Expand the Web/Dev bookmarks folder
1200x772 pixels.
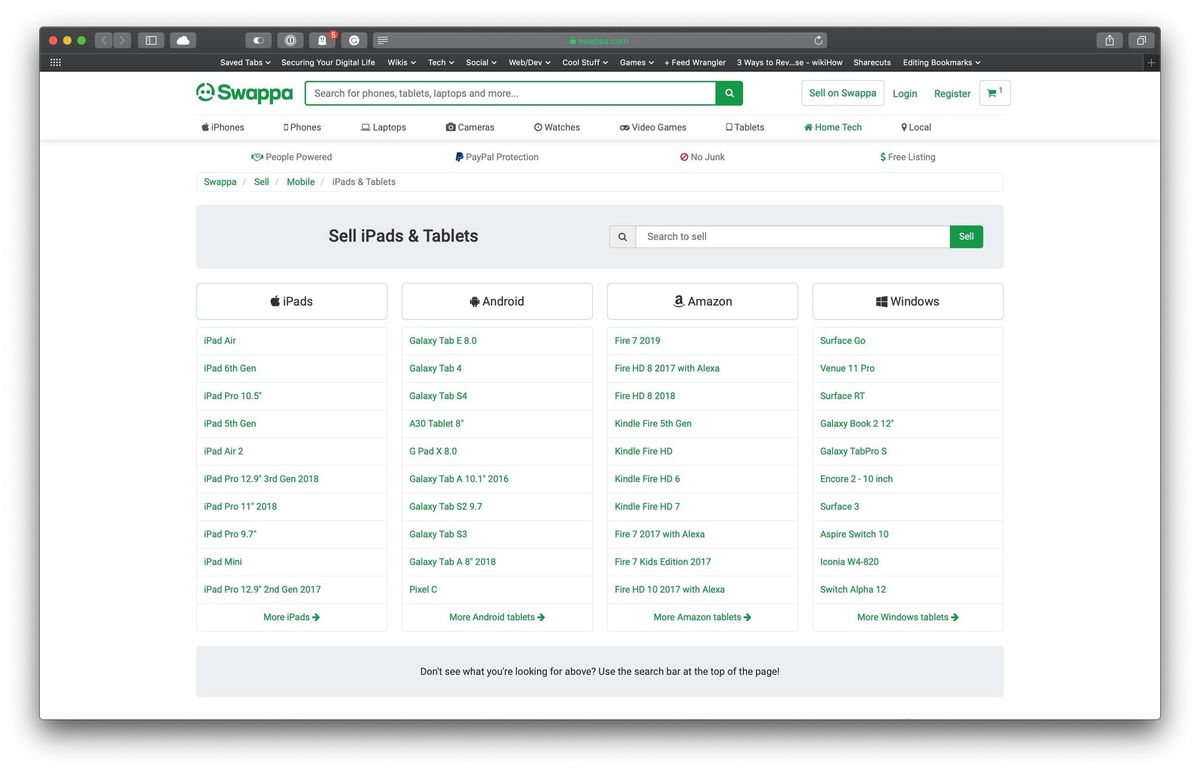pos(529,62)
